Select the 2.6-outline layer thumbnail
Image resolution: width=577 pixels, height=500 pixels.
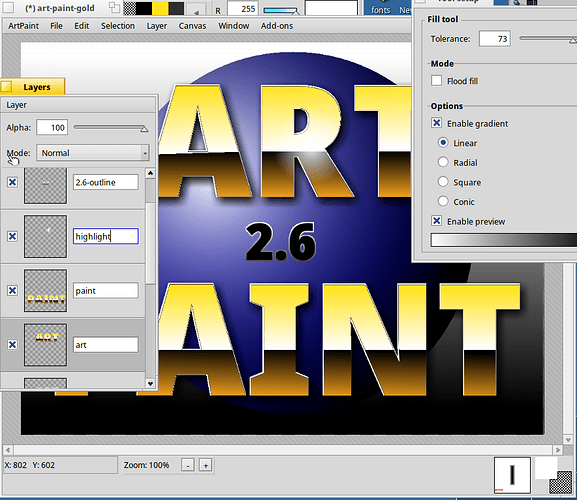(x=45, y=185)
